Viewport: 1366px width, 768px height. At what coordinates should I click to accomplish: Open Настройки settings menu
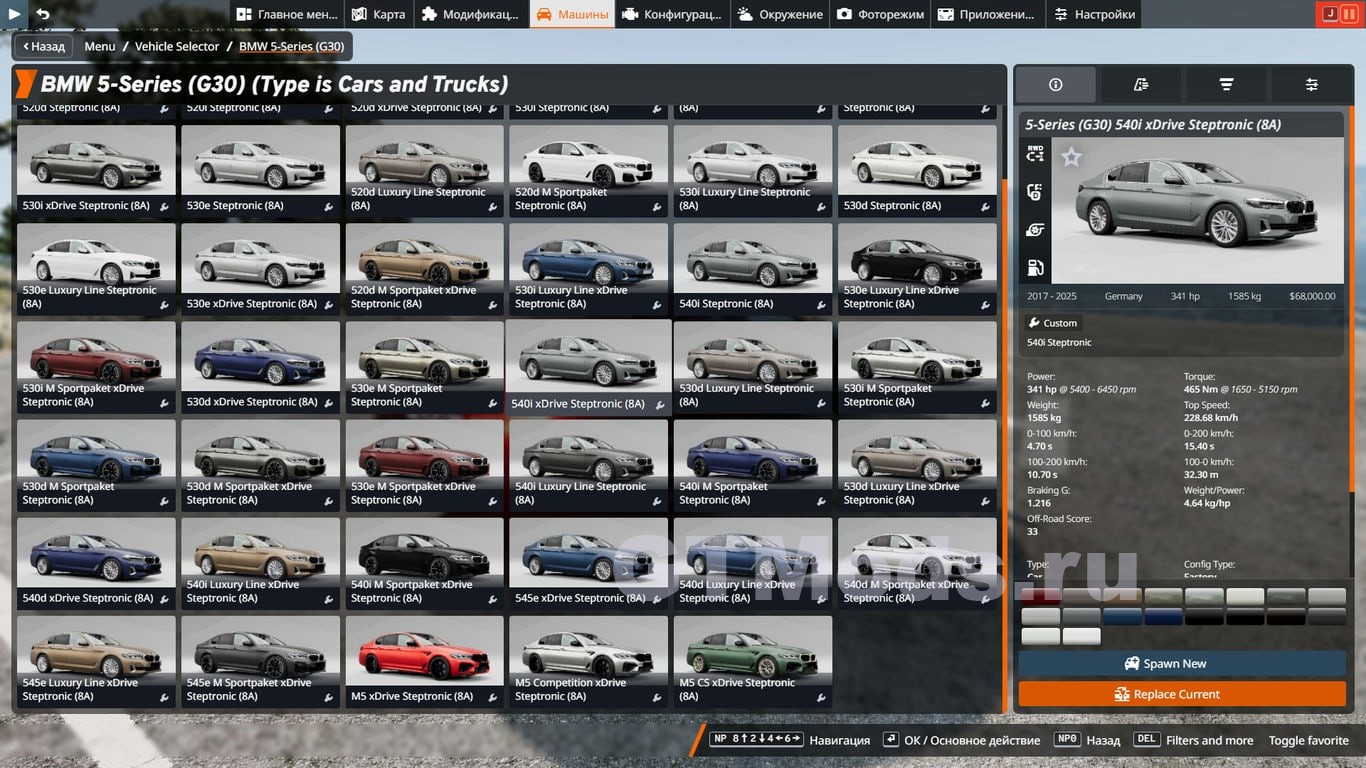(x=1094, y=14)
